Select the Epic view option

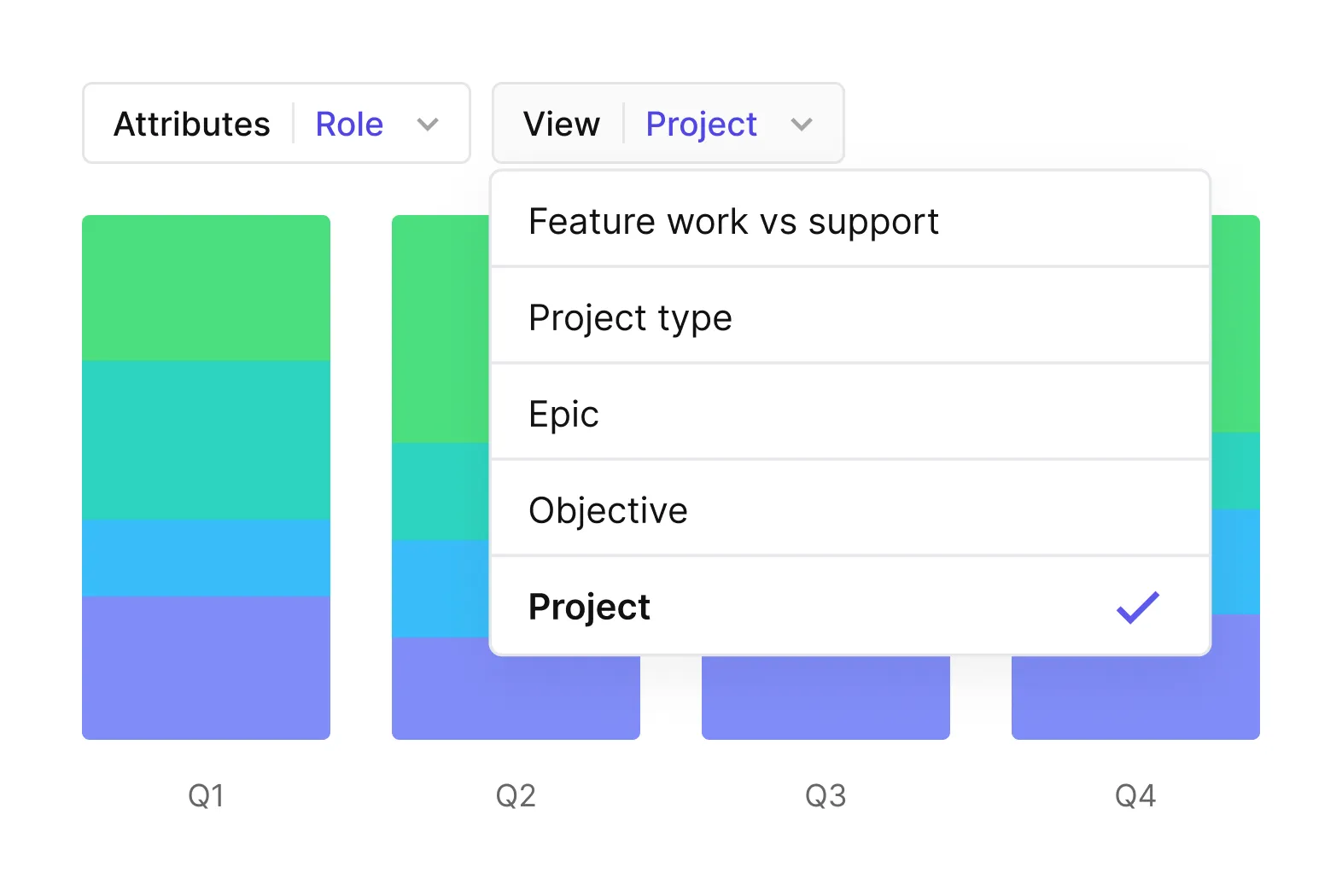tap(563, 414)
